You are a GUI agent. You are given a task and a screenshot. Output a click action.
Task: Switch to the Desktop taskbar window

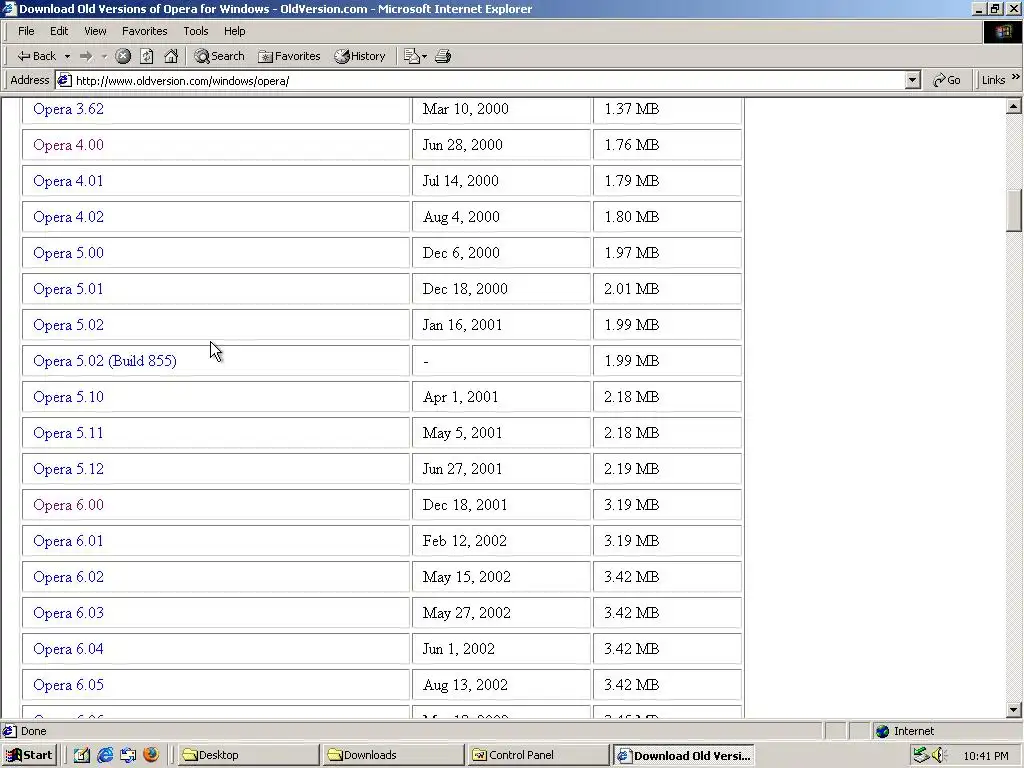click(248, 755)
